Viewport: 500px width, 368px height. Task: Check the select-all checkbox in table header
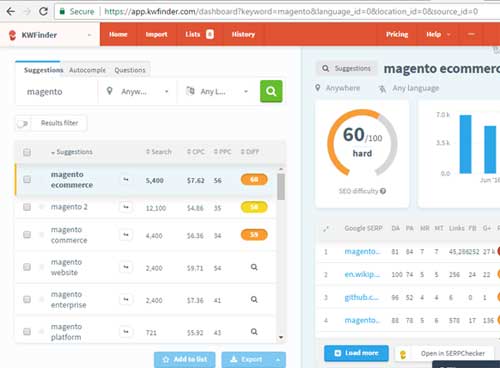tap(27, 152)
